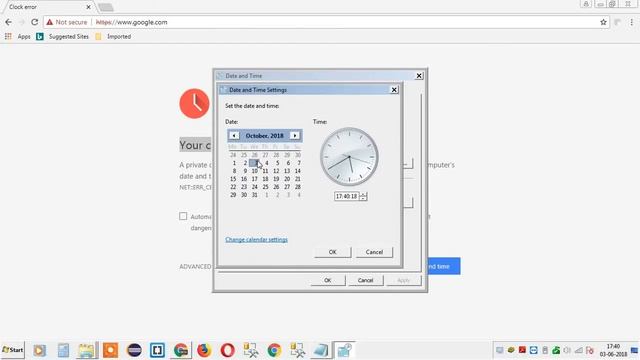Click OK in the outer Date and Time window
The image size is (640, 360).
click(327, 280)
